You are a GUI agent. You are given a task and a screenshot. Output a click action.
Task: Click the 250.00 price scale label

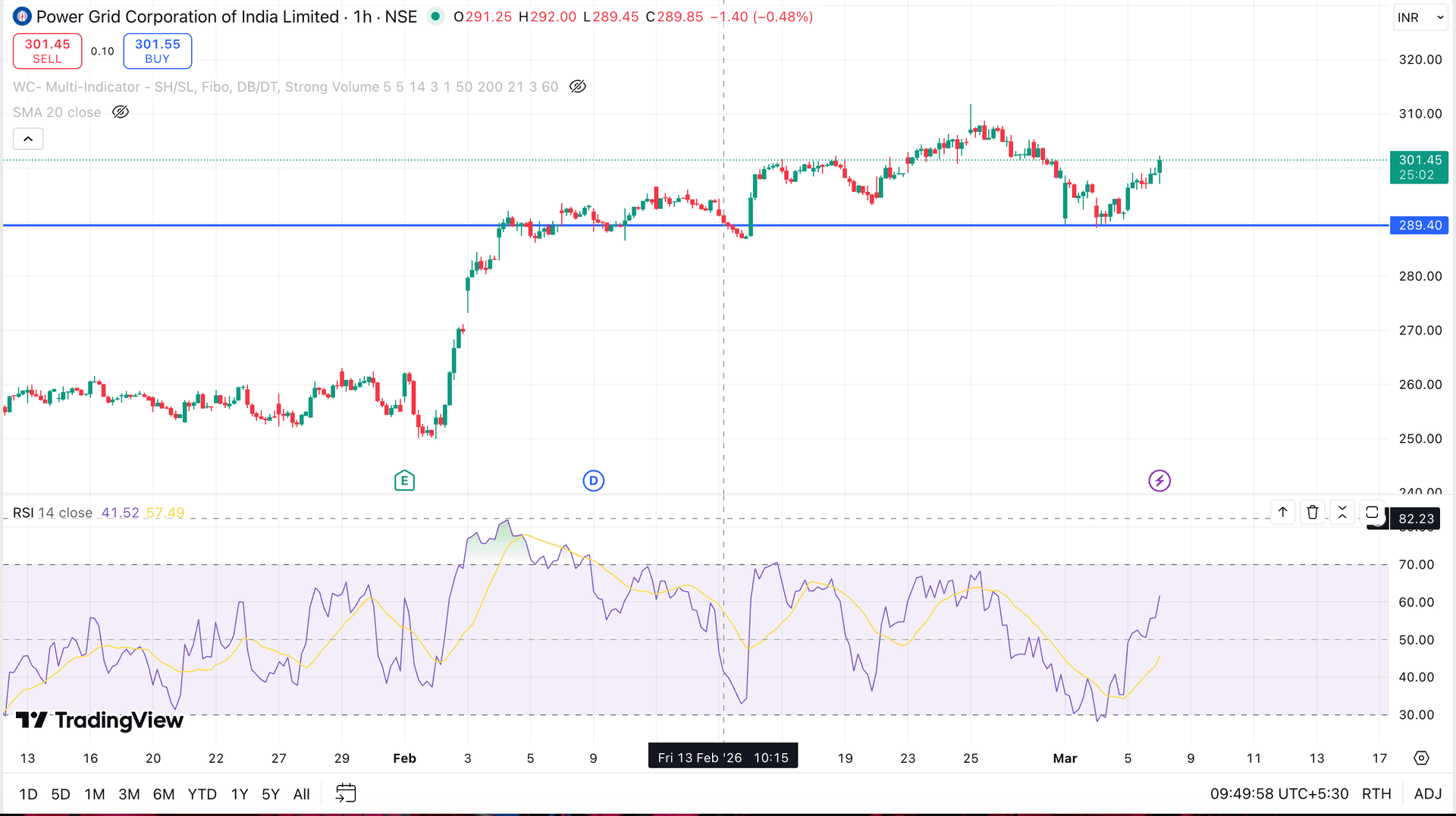coord(1420,438)
